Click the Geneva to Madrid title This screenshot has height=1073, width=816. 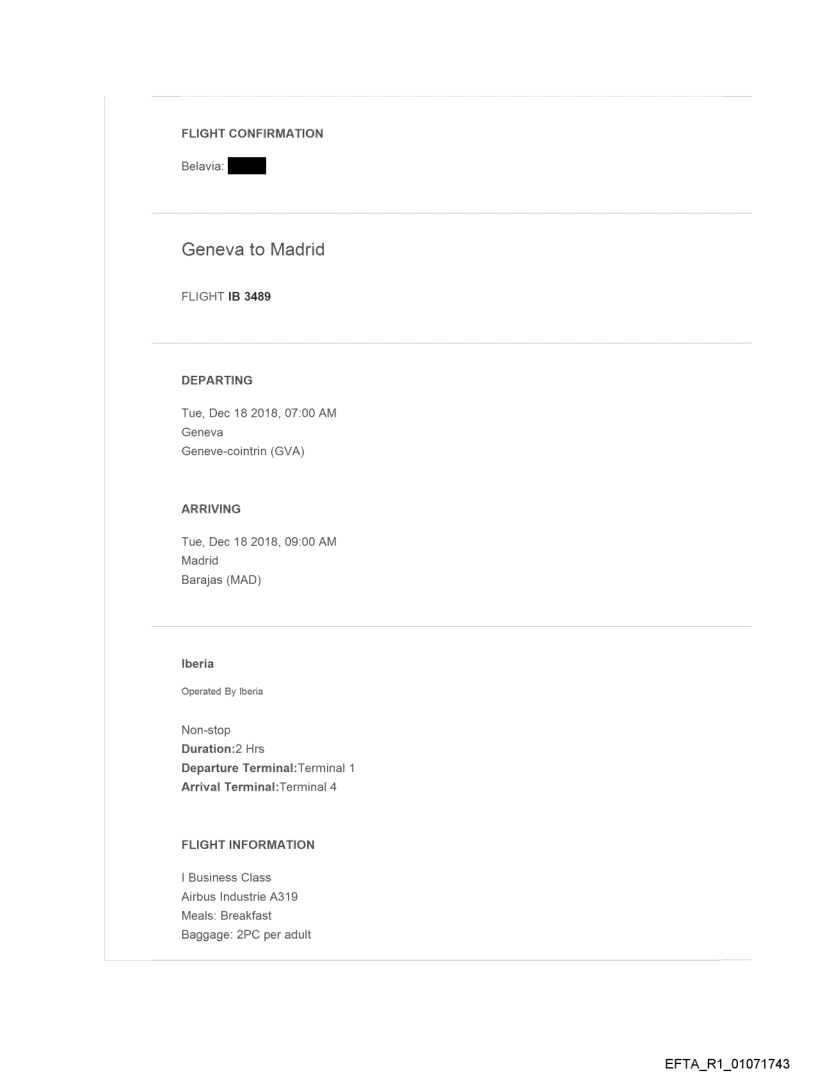pos(253,250)
